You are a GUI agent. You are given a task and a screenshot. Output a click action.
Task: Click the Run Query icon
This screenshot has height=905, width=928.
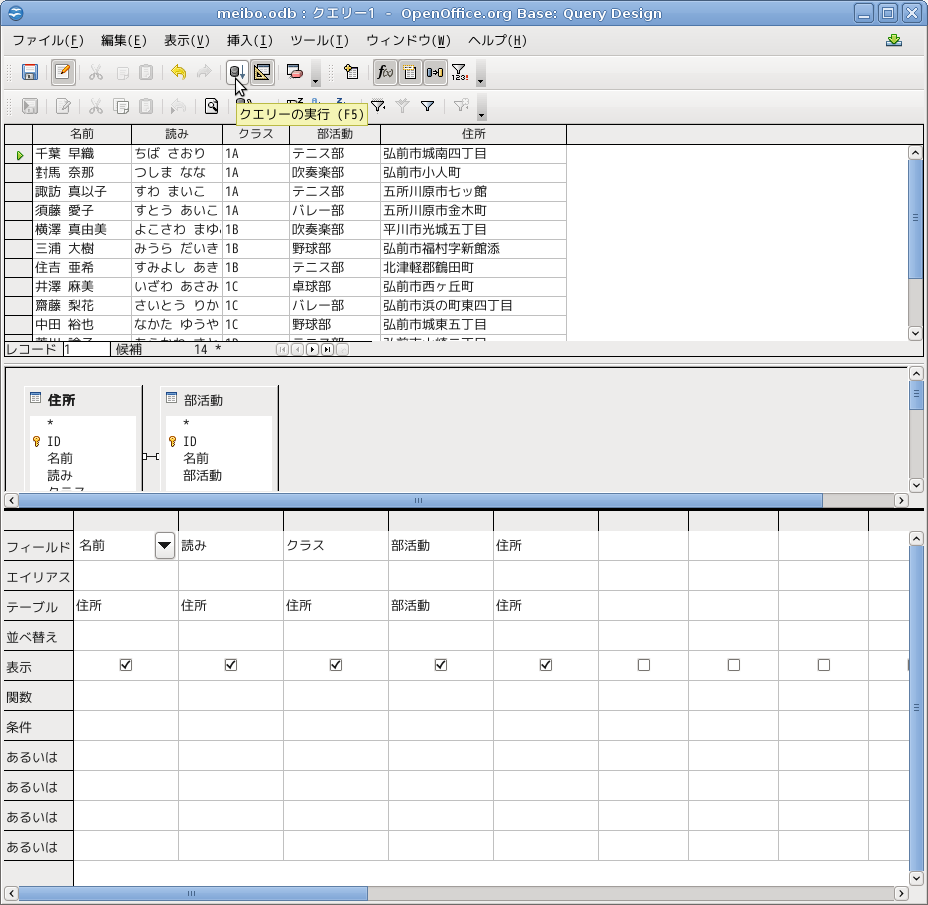coord(236,72)
